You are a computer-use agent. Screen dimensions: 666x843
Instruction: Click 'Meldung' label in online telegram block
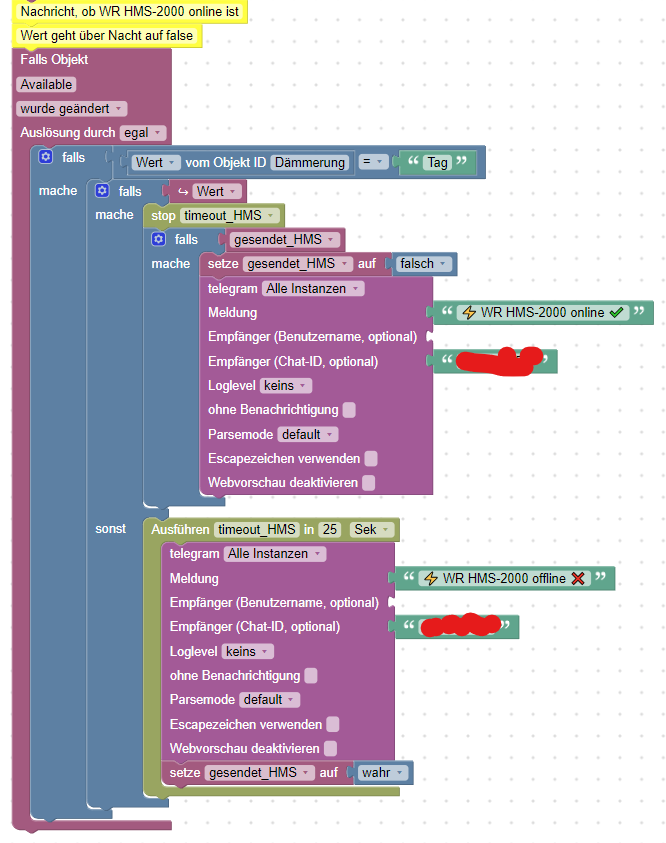coord(232,312)
